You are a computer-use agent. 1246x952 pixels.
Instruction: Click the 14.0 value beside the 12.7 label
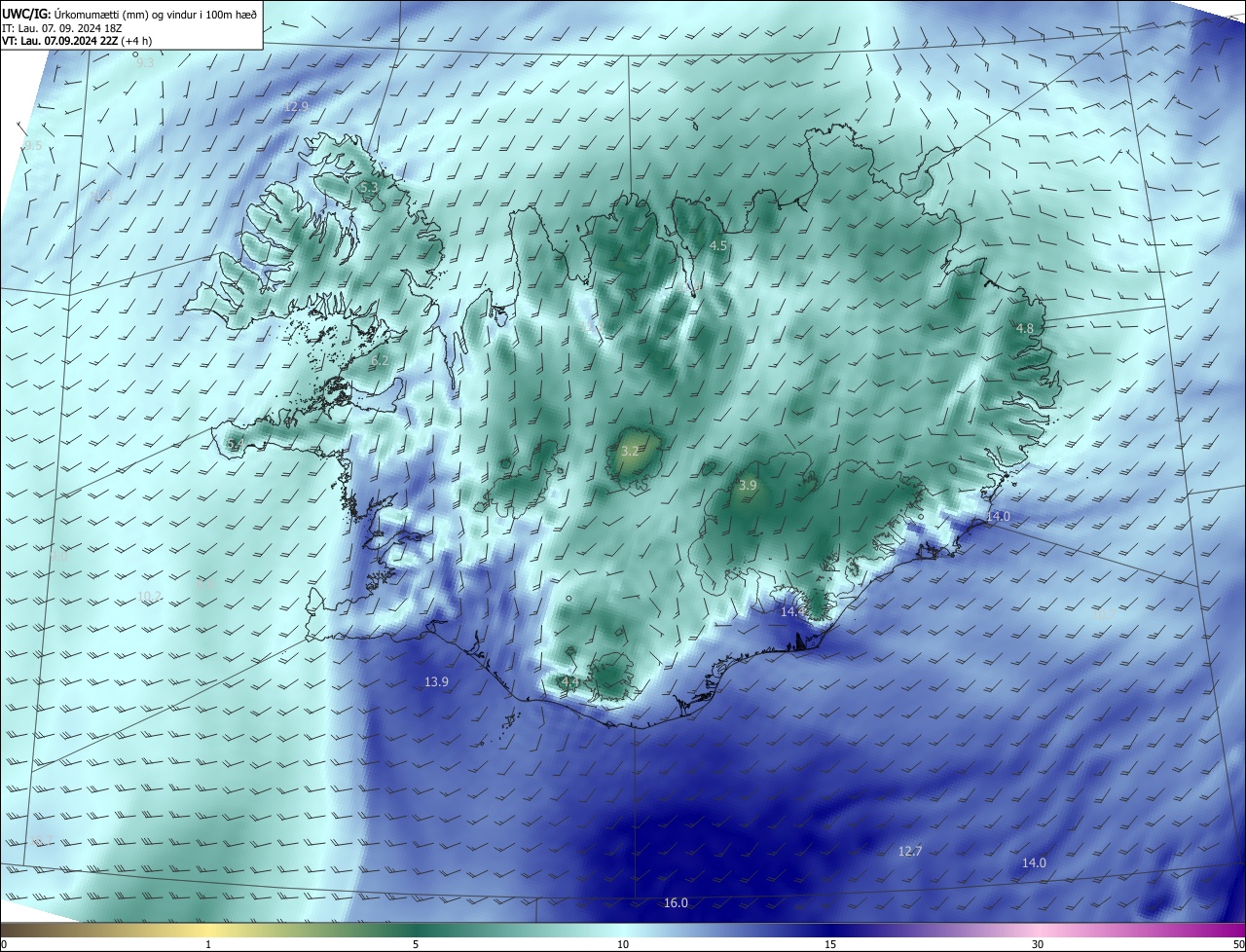click(x=1034, y=863)
